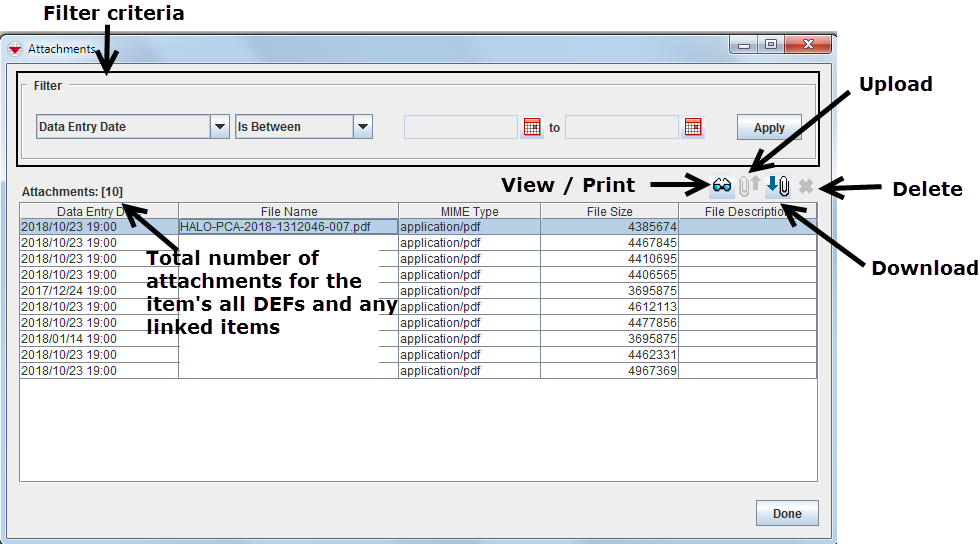Screen dimensions: 980x544
Task: Sort by the File Name column header
Action: coord(288,211)
